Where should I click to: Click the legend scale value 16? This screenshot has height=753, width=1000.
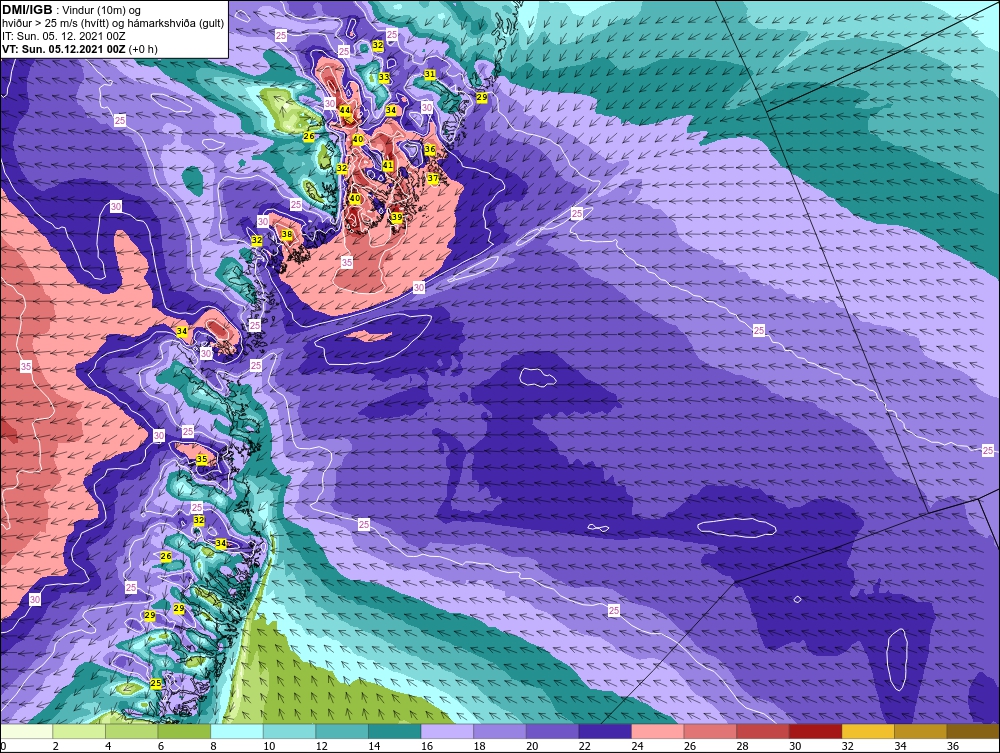(427, 746)
